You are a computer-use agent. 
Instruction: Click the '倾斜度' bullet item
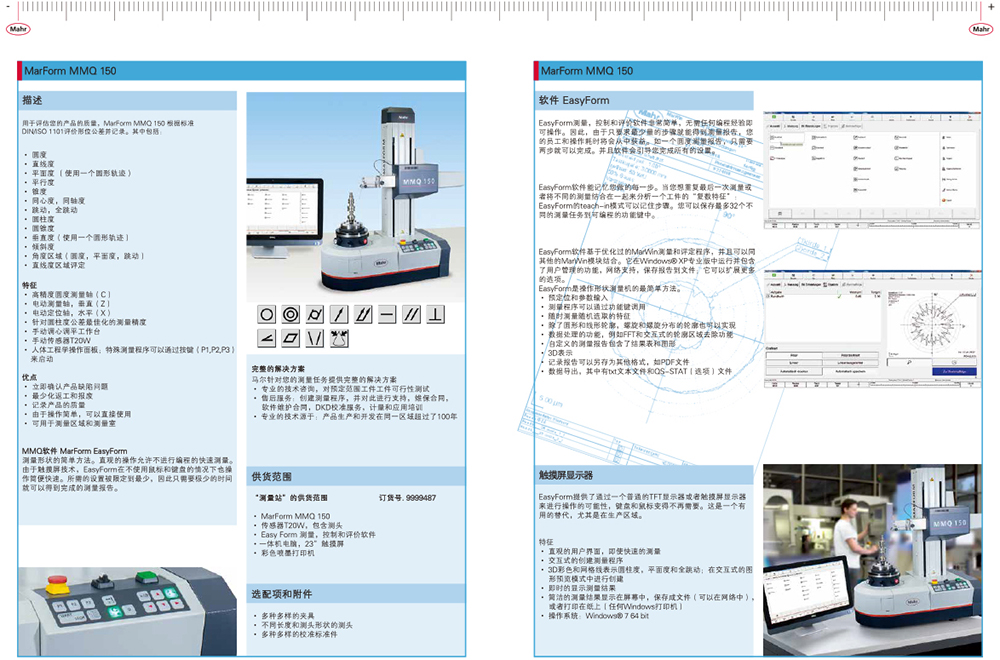click(43, 246)
